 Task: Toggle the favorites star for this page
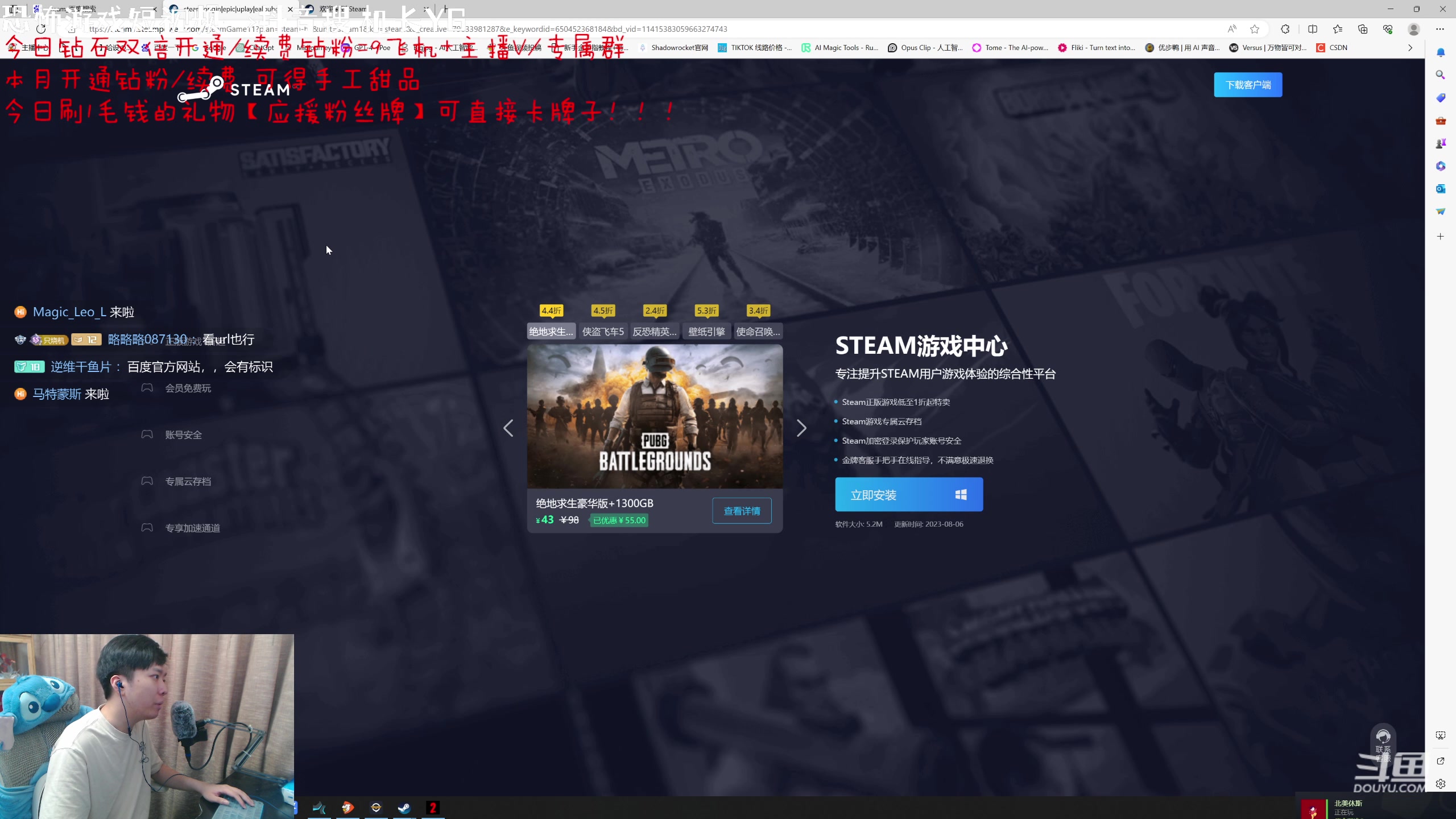(1255, 29)
